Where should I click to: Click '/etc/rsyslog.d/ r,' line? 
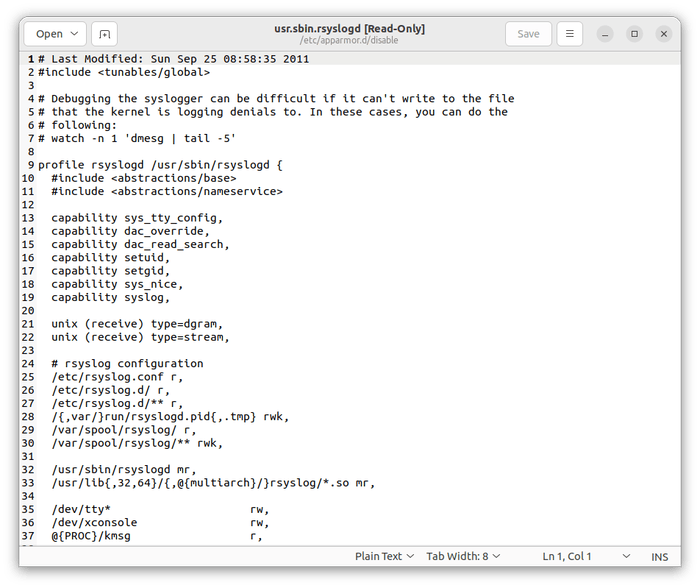(x=111, y=390)
